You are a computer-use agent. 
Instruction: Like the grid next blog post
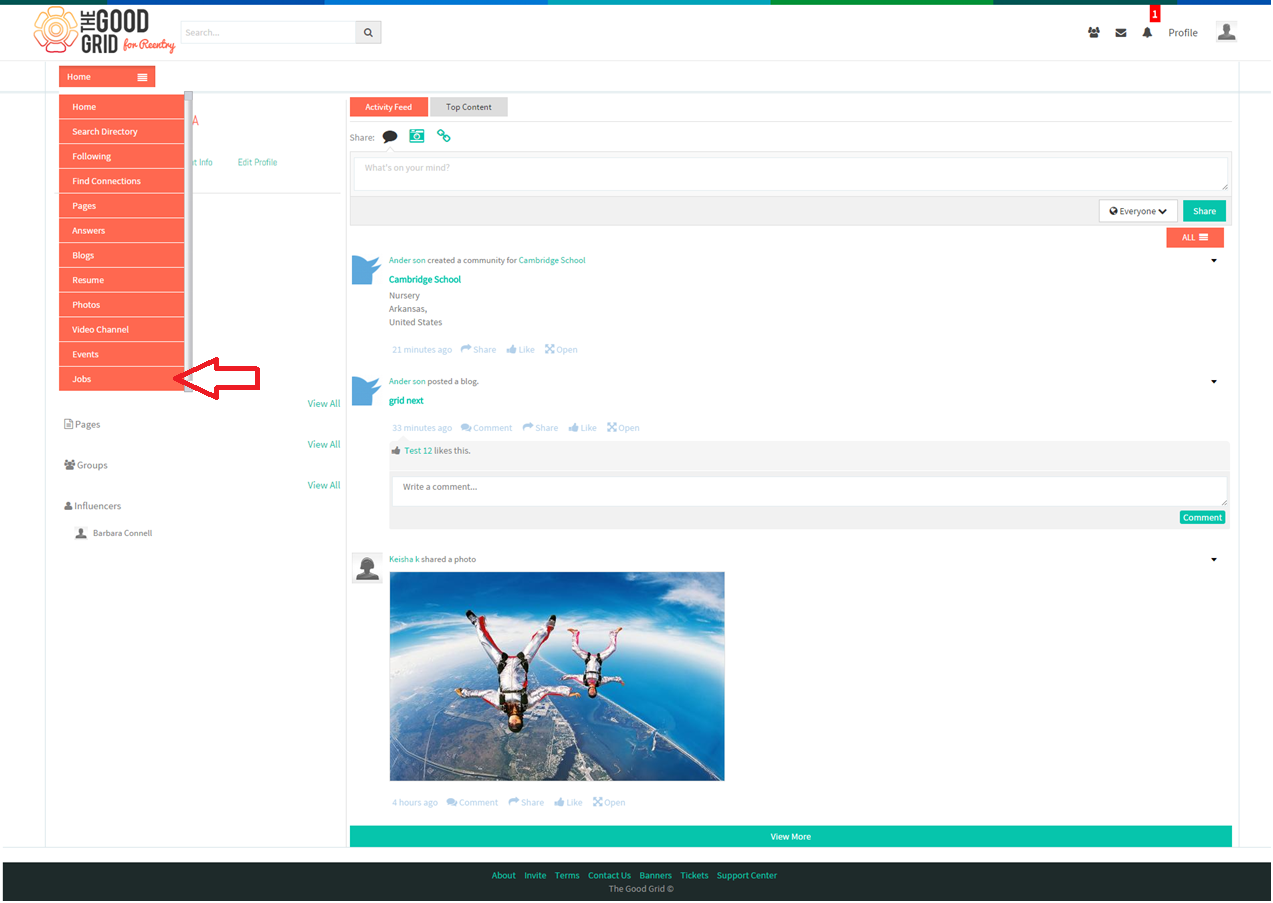coord(582,428)
